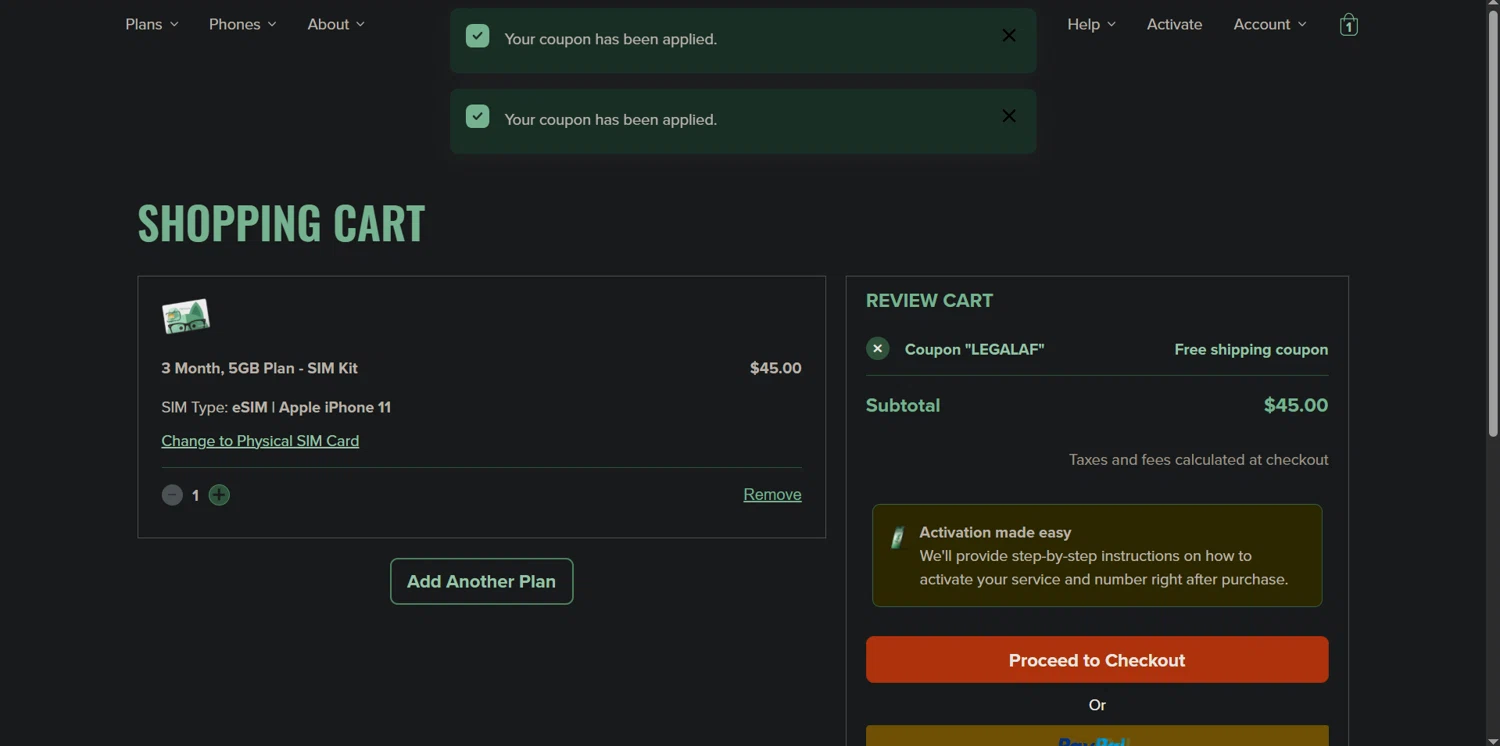Expand the About menu

pyautogui.click(x=336, y=24)
